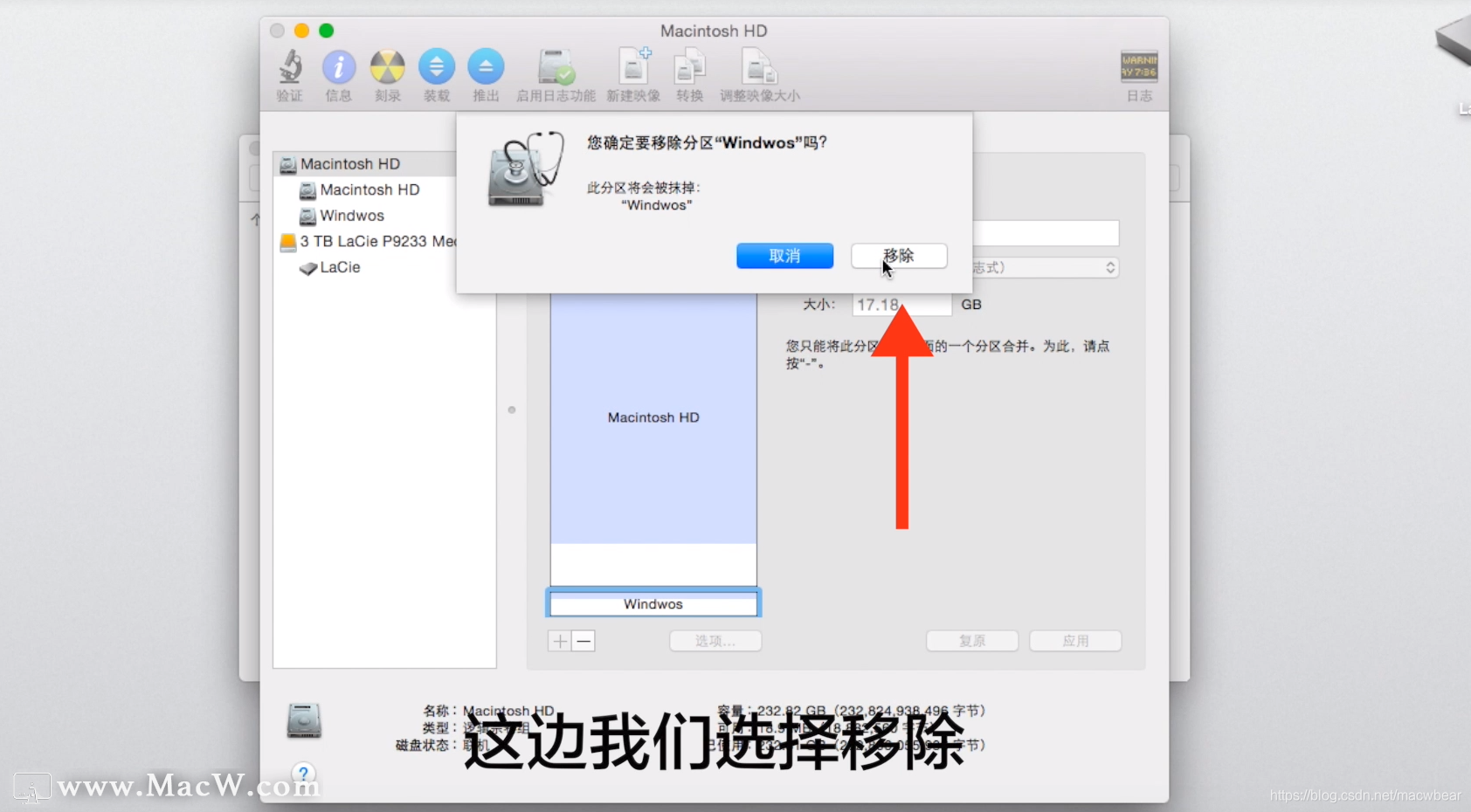Screen dimensions: 1471x812
Task: Click the Convert (转换) toolbar icon
Action: click(x=689, y=67)
